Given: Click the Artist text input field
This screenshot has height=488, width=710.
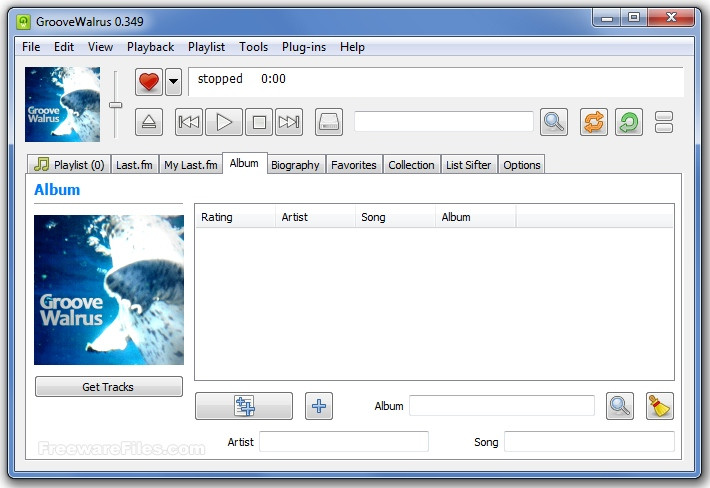Looking at the screenshot, I should 344,441.
